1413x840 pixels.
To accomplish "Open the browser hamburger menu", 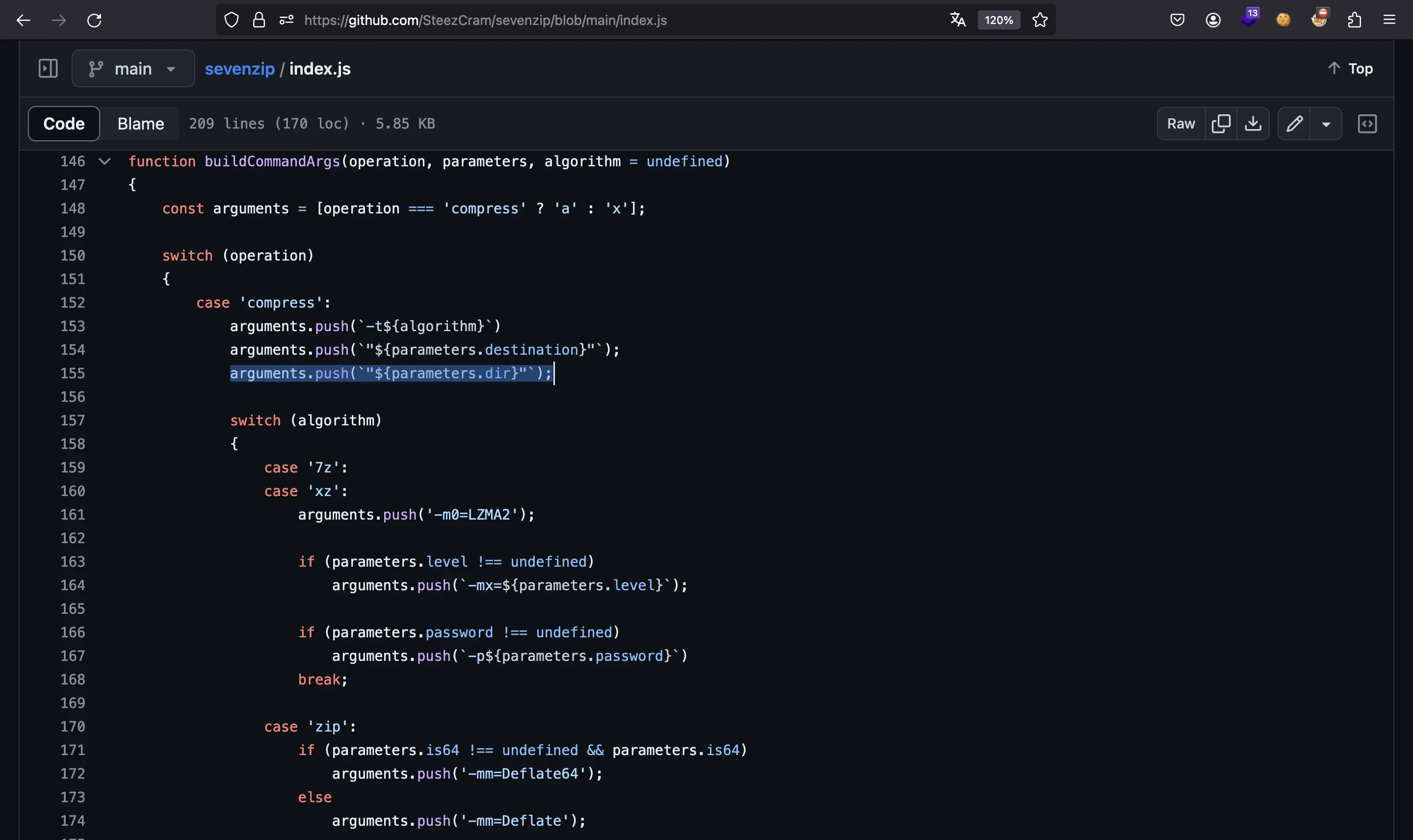I will click(x=1389, y=21).
